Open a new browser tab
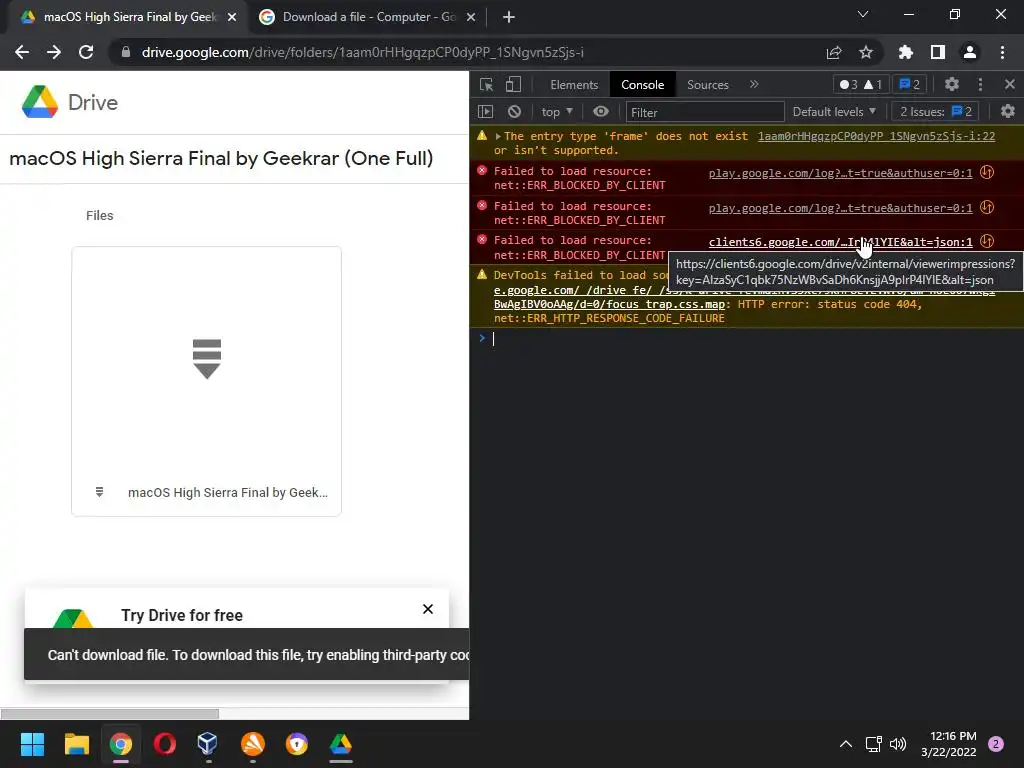Image resolution: width=1024 pixels, height=768 pixels. click(509, 17)
